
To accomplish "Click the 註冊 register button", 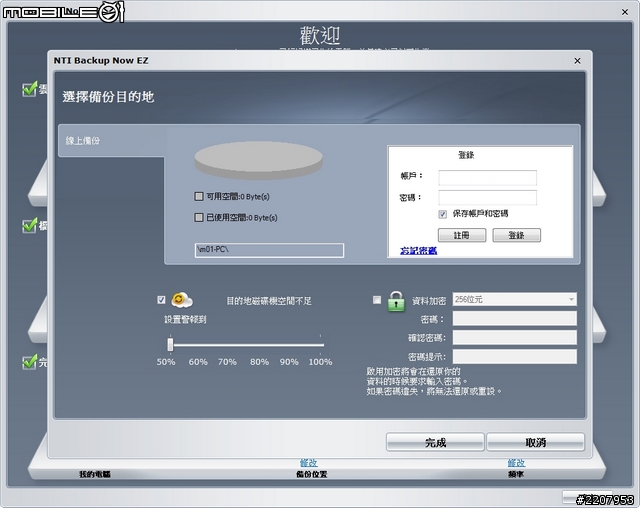I will pos(462,235).
